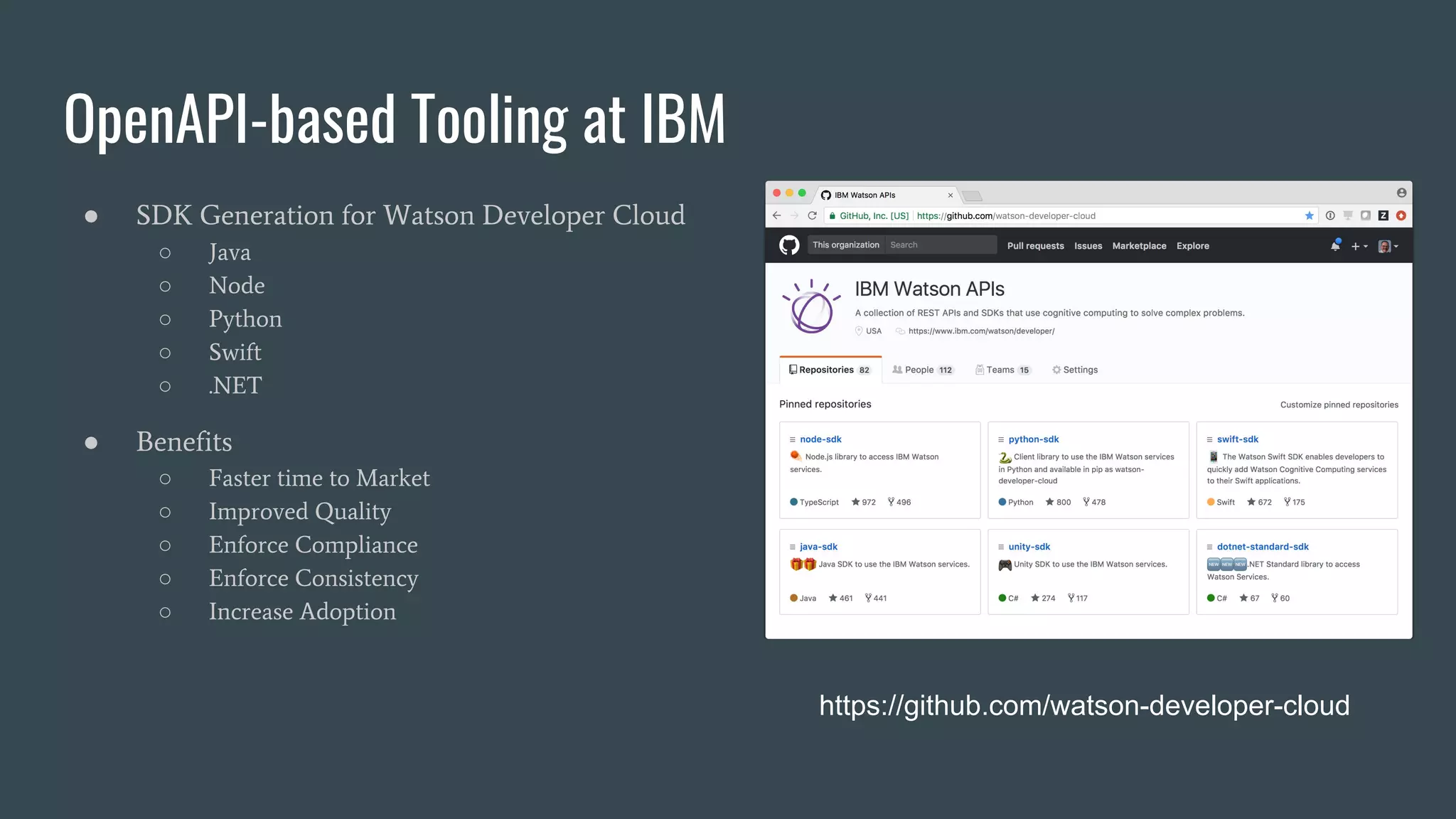Open the ibm.com/watson/developer link

(981, 331)
